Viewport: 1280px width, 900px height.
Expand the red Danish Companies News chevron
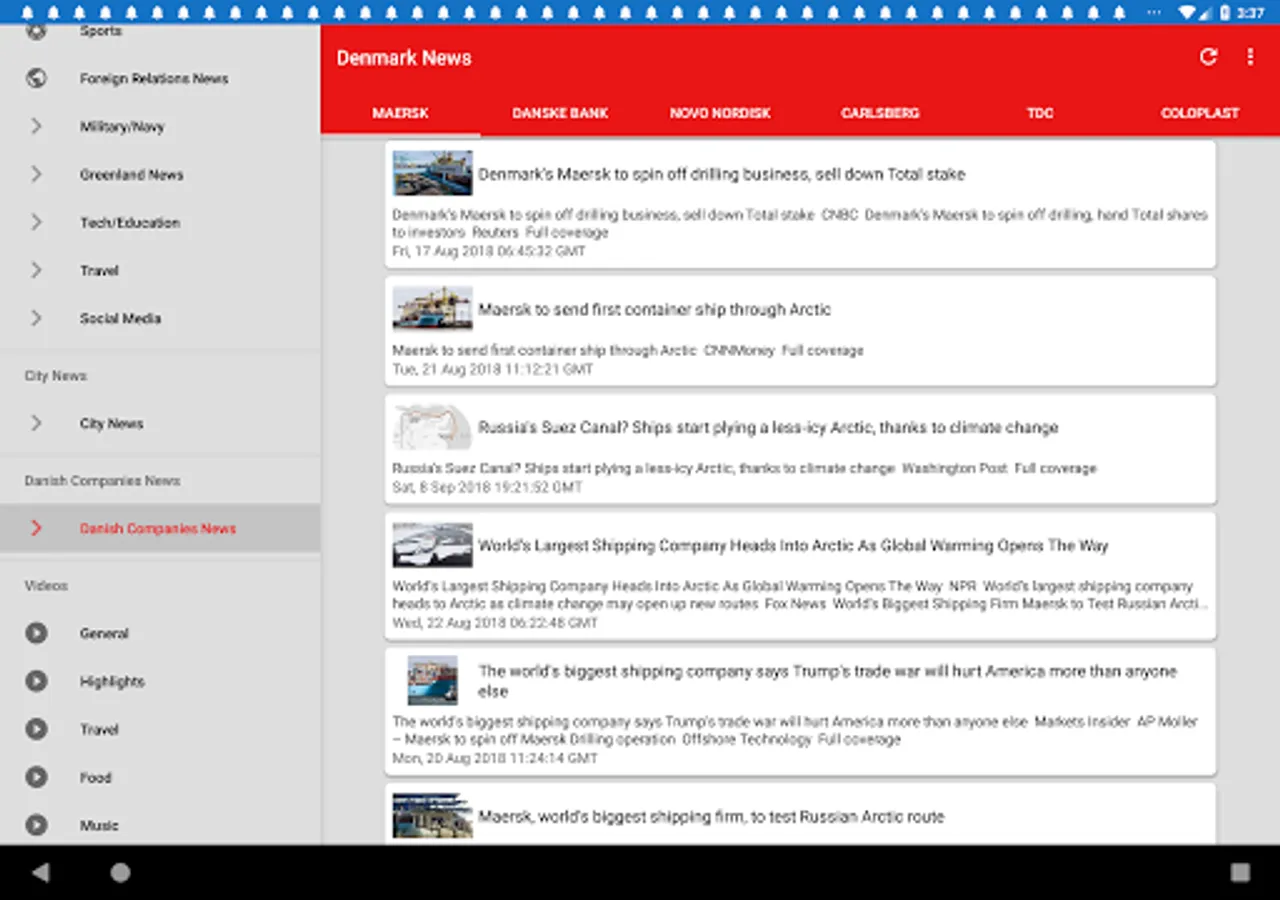(x=36, y=528)
